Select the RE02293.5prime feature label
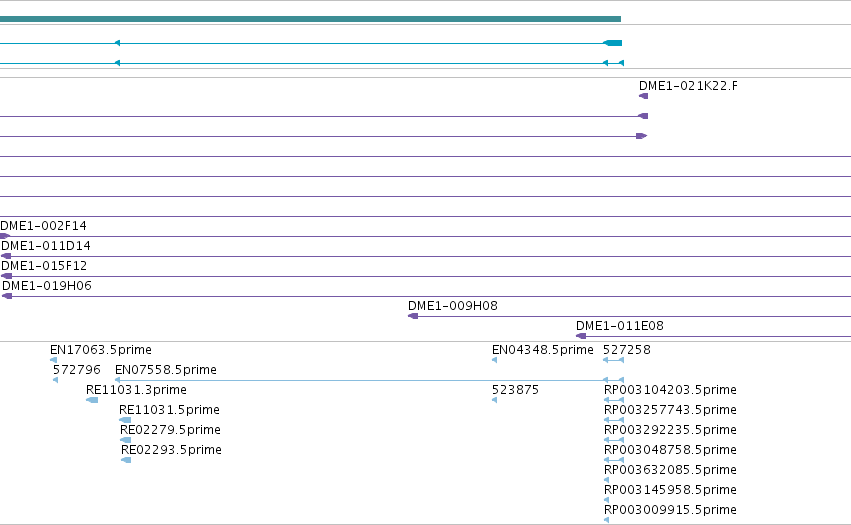Viewport: 851px width, 525px height. 172,450
